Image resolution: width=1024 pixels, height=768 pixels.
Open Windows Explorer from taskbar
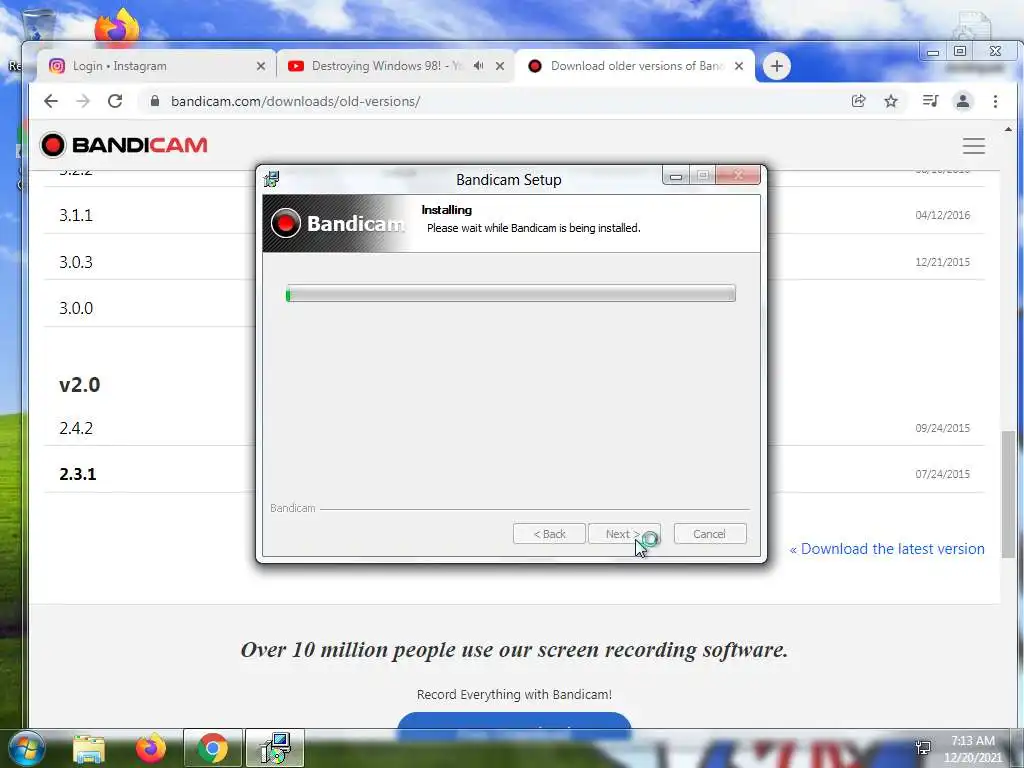point(89,748)
